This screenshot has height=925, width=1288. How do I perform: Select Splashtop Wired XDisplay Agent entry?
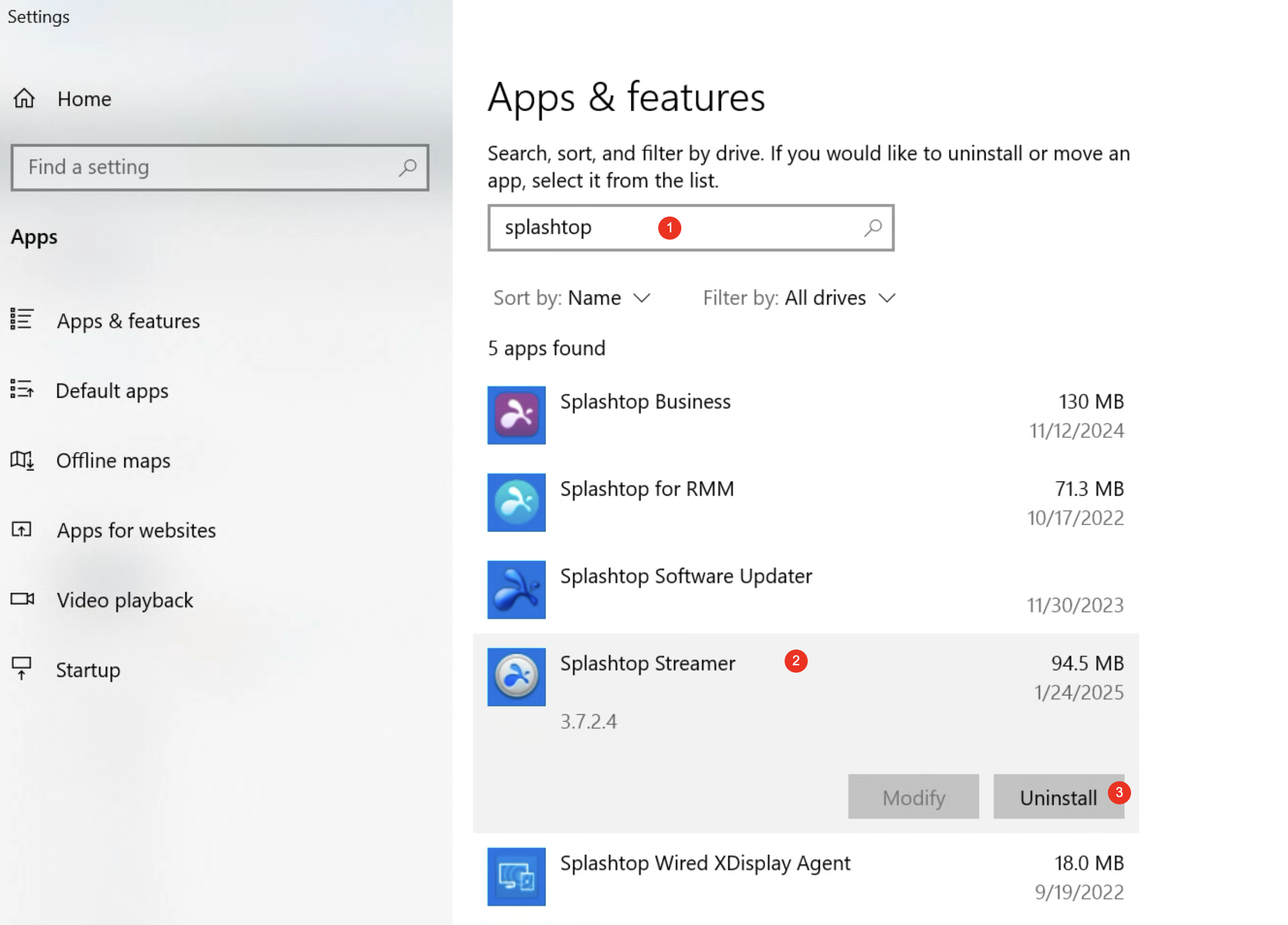806,877
